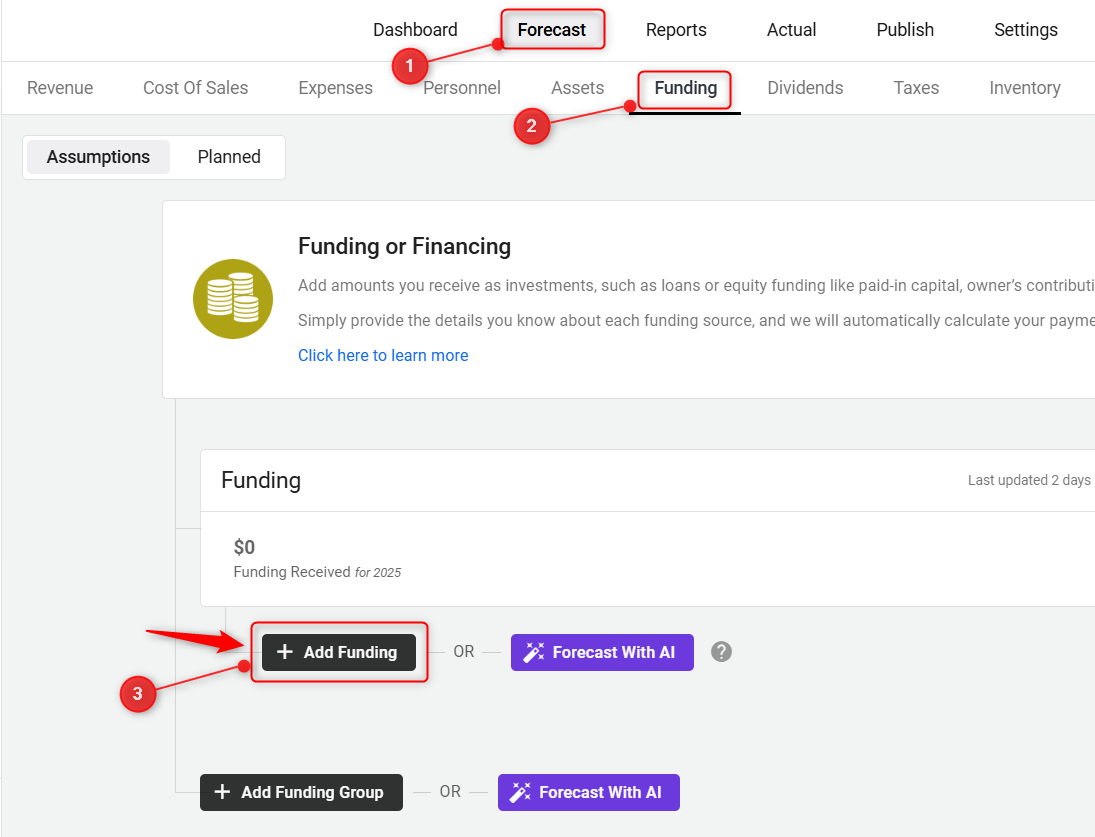The image size is (1095, 837).
Task: Open the Cost Of Sales tab
Action: click(x=195, y=88)
